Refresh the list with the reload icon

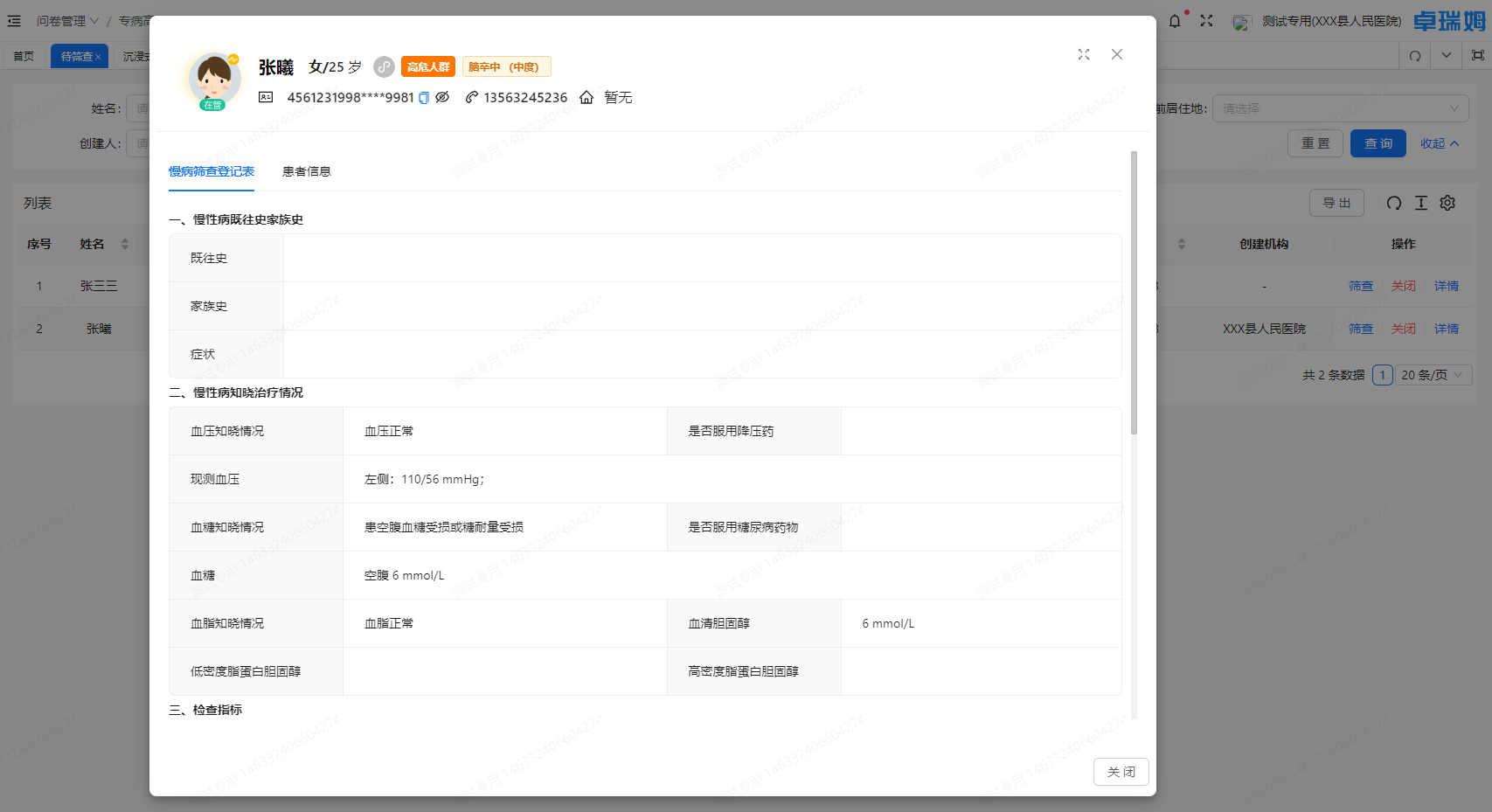tap(1393, 202)
